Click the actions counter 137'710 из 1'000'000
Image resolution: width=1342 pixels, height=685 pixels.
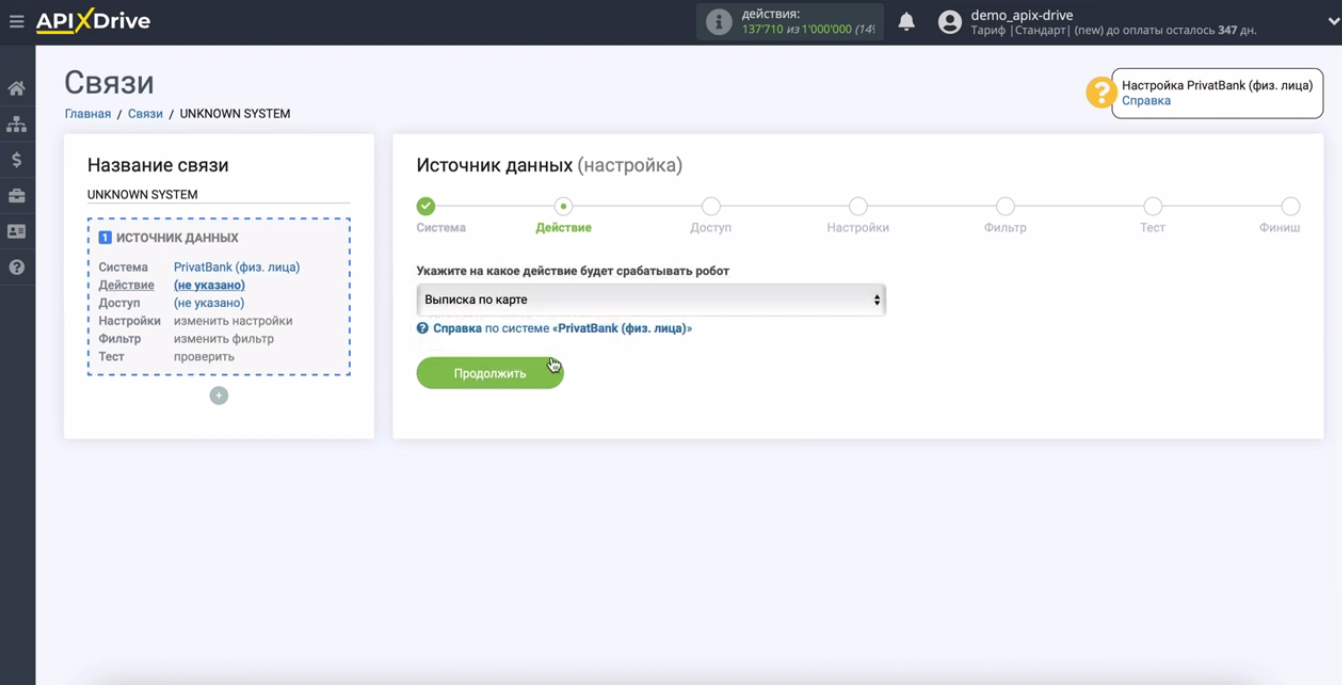(x=808, y=29)
